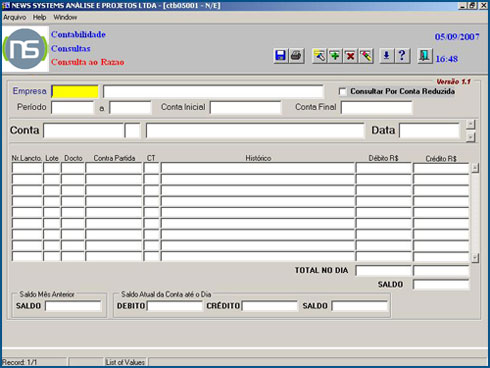The width and height of the screenshot is (490, 368).
Task: Click the Conta block scroll-up arrow
Action: tap(470, 124)
